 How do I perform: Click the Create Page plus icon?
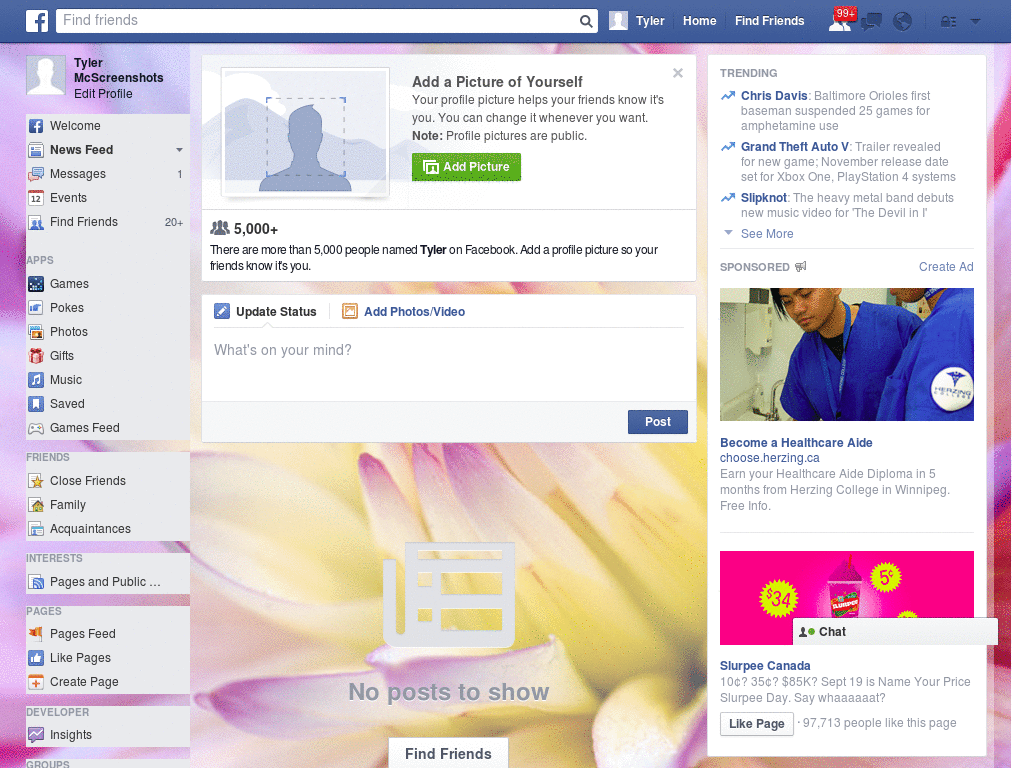[36, 682]
